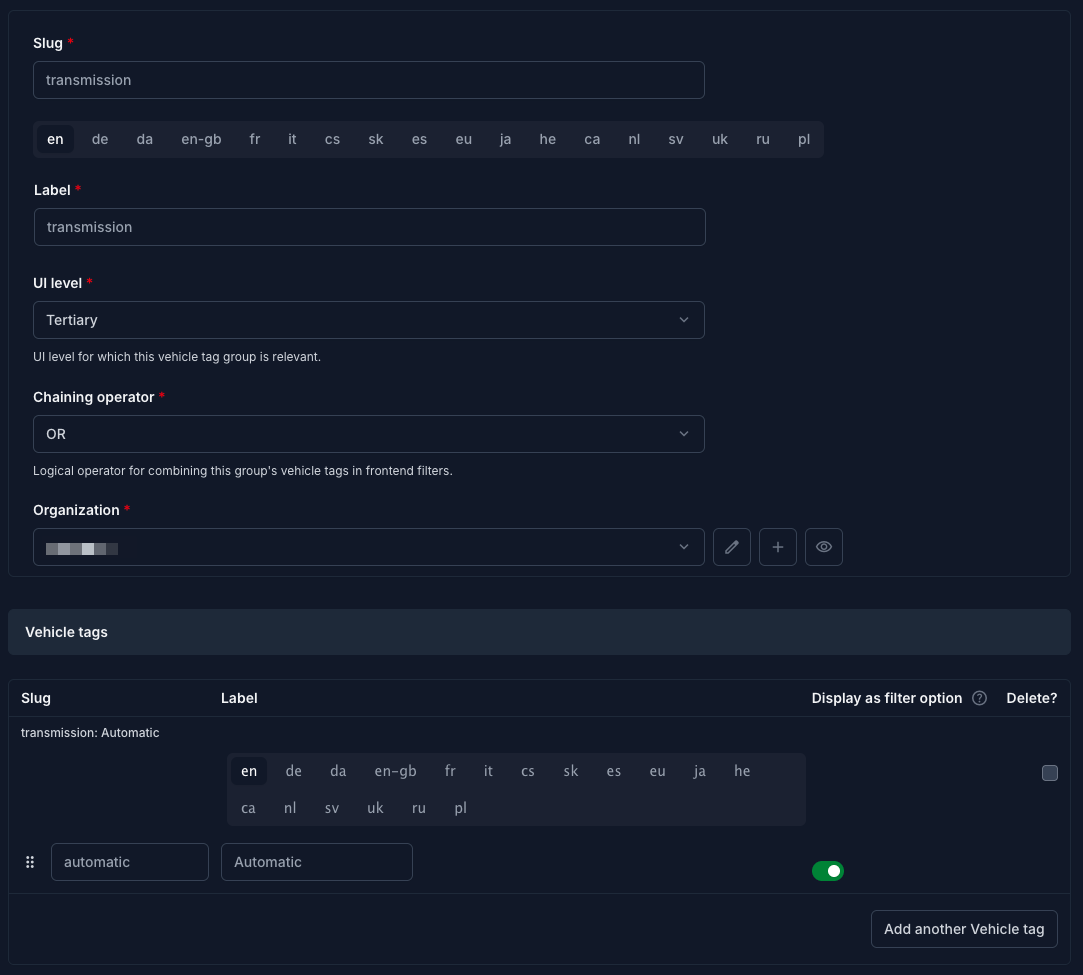Screen dimensions: 1083x975
Task: Select the 'ru' language tab above Label
Action: tap(763, 139)
